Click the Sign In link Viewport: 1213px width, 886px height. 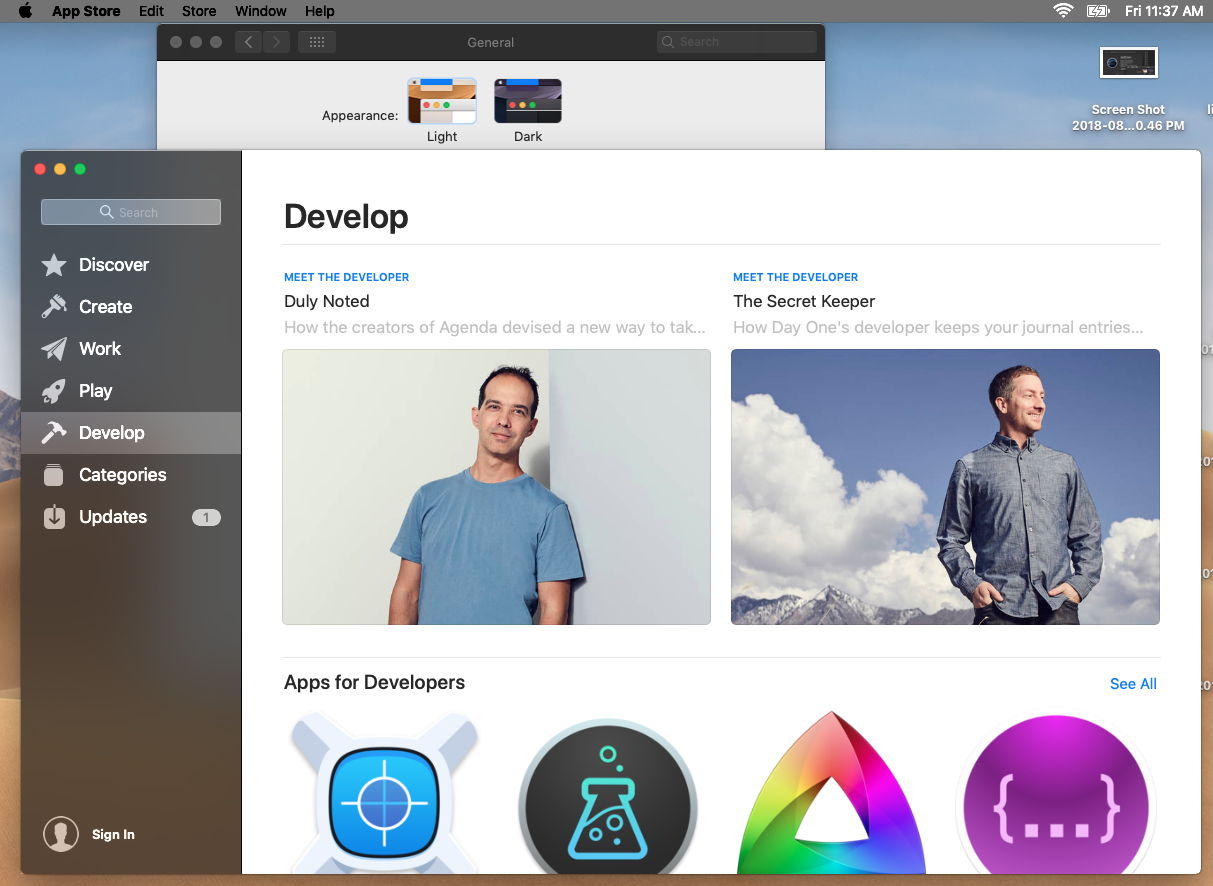point(113,835)
